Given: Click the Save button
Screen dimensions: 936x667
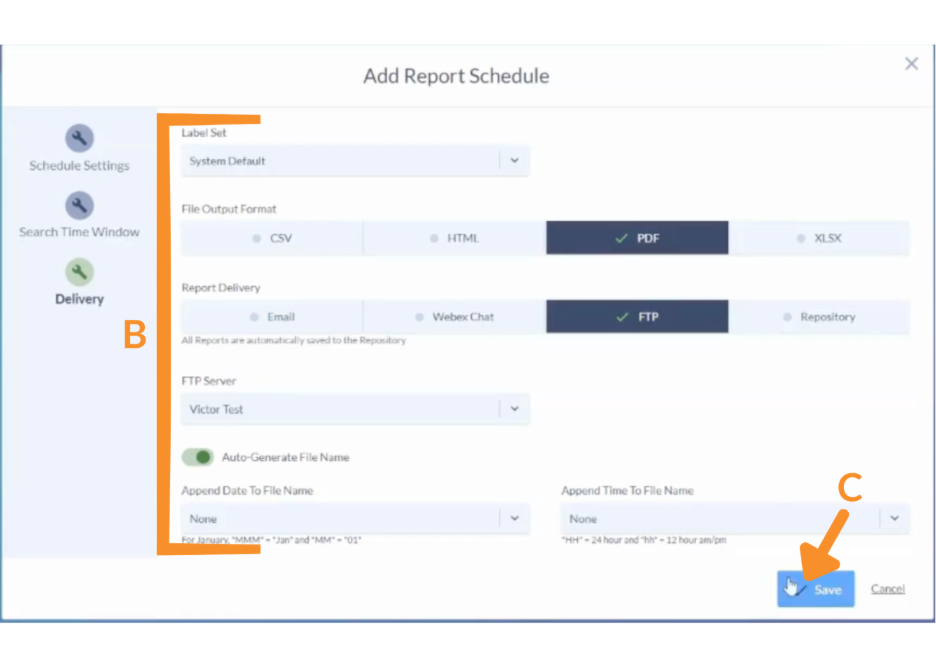Looking at the screenshot, I should 816,589.
